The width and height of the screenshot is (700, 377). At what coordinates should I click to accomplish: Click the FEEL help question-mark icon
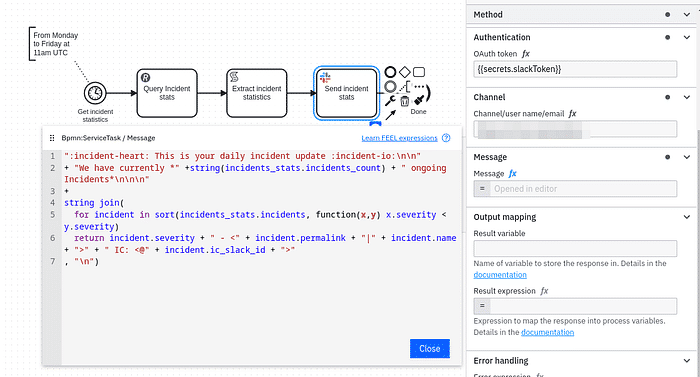pos(446,138)
